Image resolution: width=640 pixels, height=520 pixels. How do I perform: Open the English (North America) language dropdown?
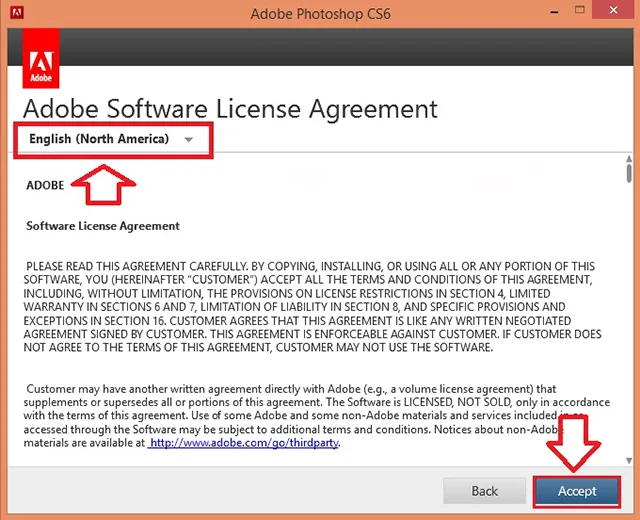coord(111,139)
